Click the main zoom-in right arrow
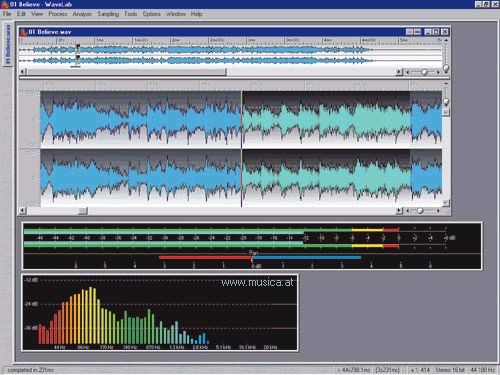This screenshot has width=500, height=375. point(438,211)
